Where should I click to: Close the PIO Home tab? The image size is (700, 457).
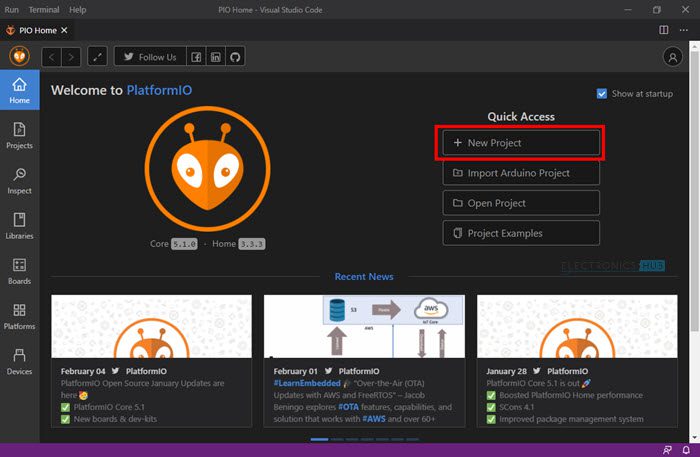[64, 30]
